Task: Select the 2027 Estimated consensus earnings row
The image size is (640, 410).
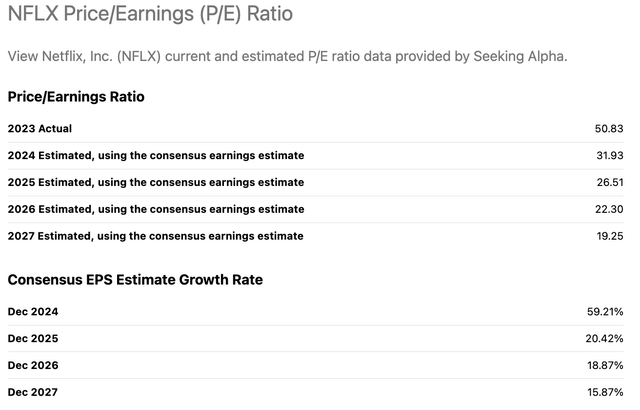Action: tap(156, 236)
